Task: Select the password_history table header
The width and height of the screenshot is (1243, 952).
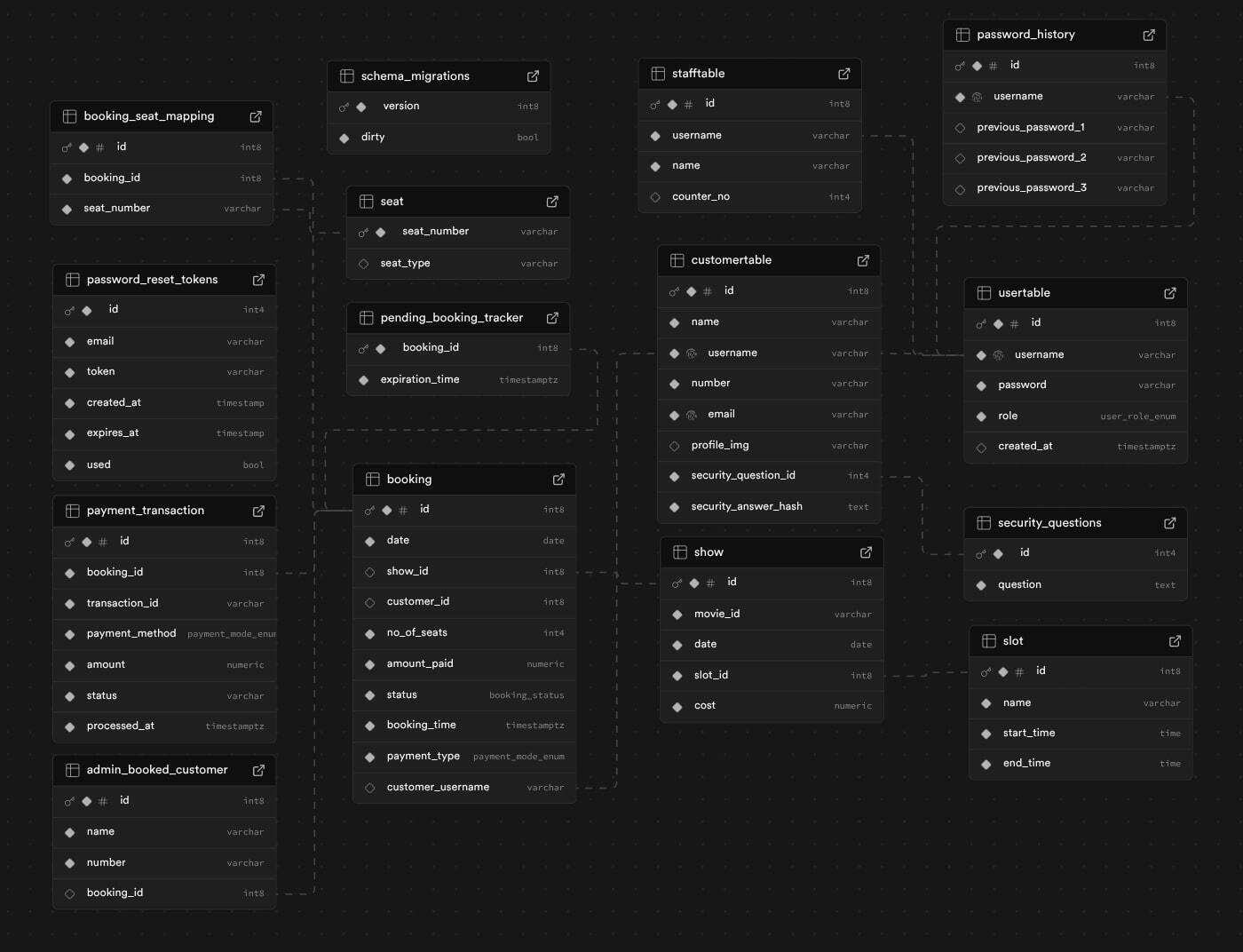Action: click(x=1055, y=35)
